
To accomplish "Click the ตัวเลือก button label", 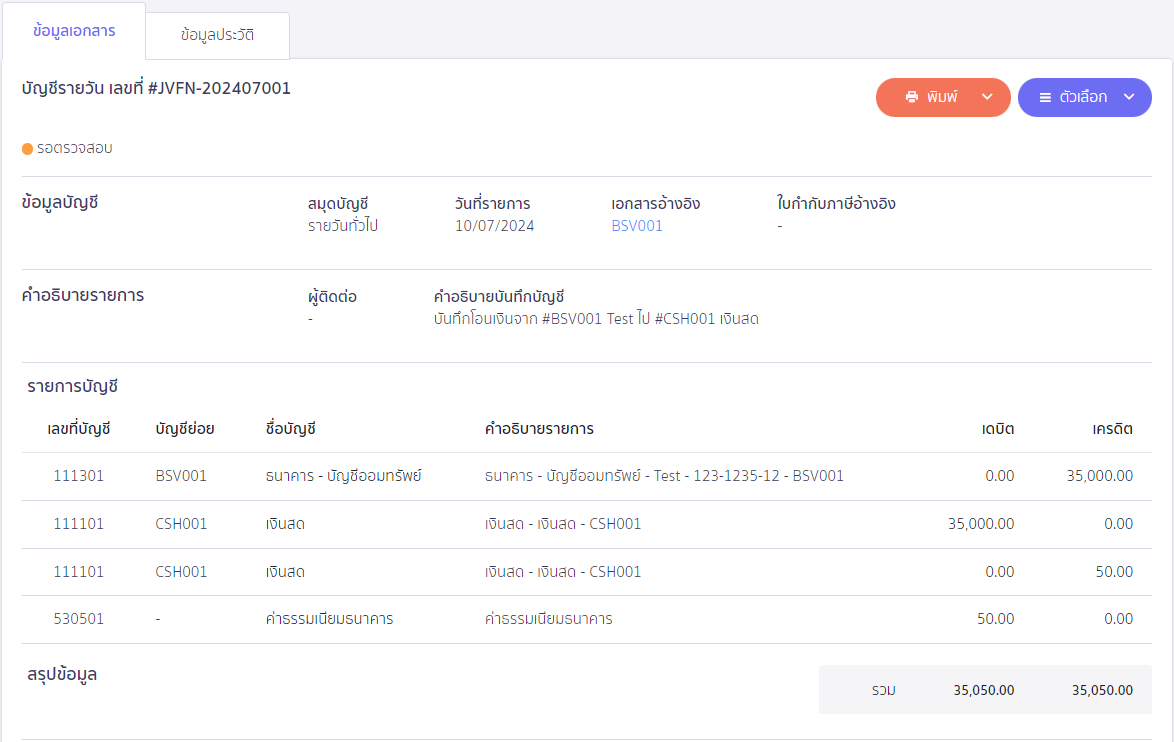I will point(1083,97).
